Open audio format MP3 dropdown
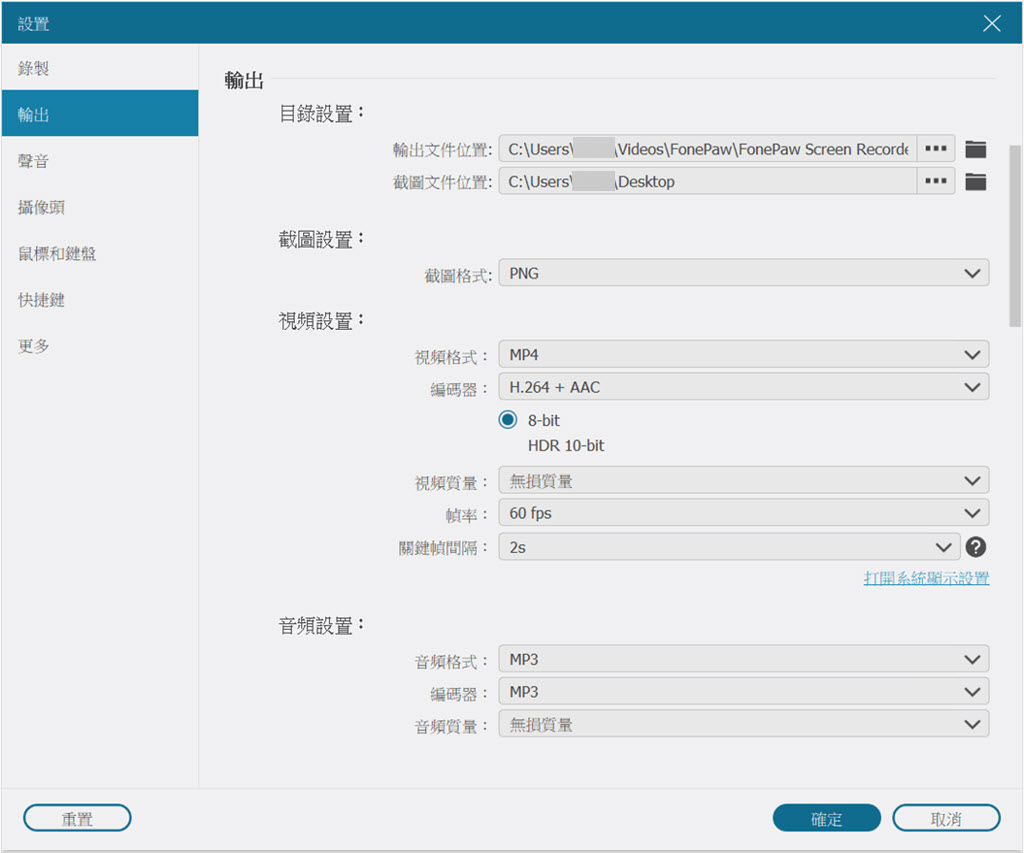This screenshot has height=853, width=1024. click(x=744, y=659)
